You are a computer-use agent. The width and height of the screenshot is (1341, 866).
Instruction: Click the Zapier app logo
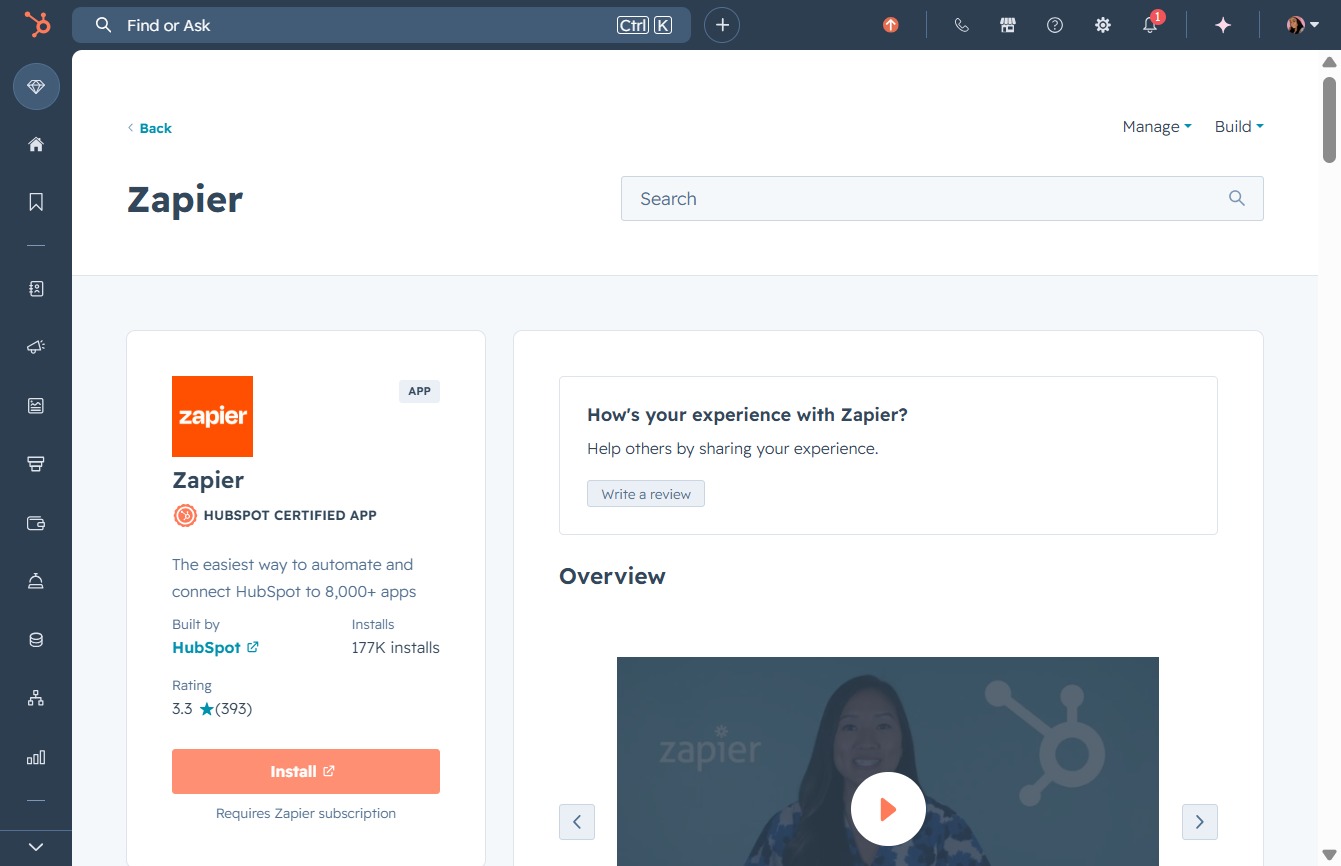(212, 416)
